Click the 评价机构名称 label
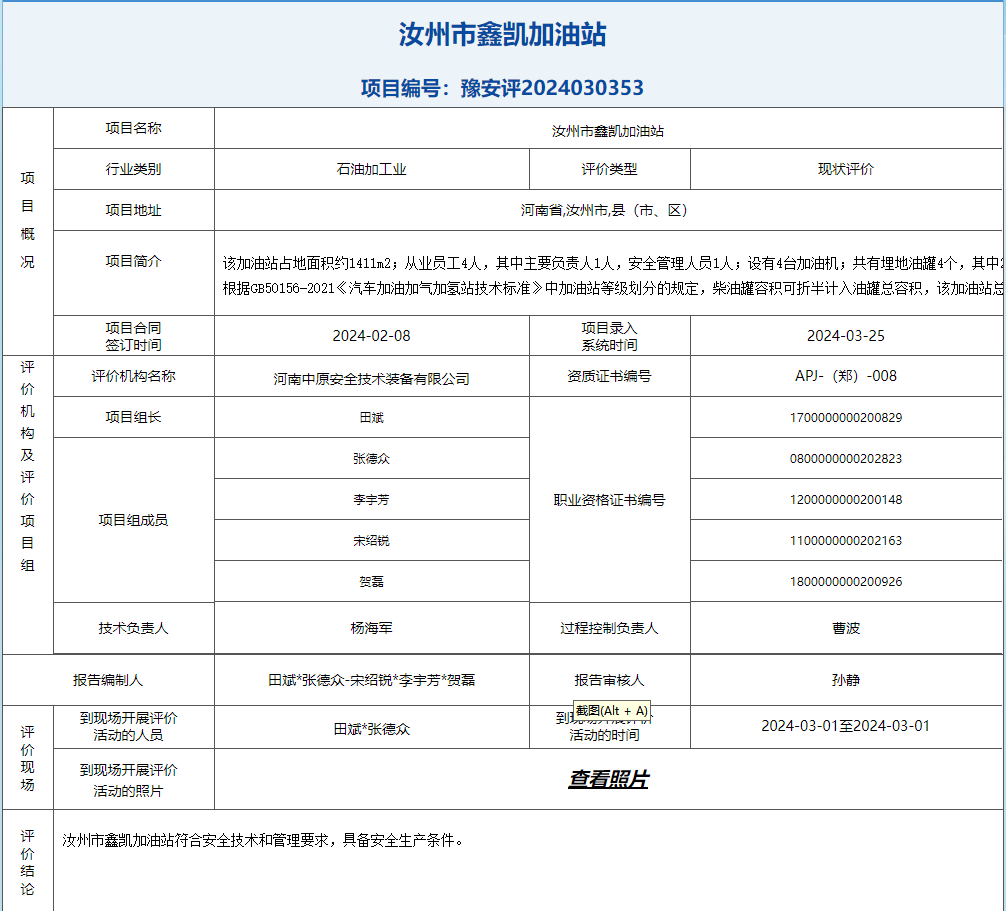Viewport: 1006px width, 911px height. click(x=133, y=376)
